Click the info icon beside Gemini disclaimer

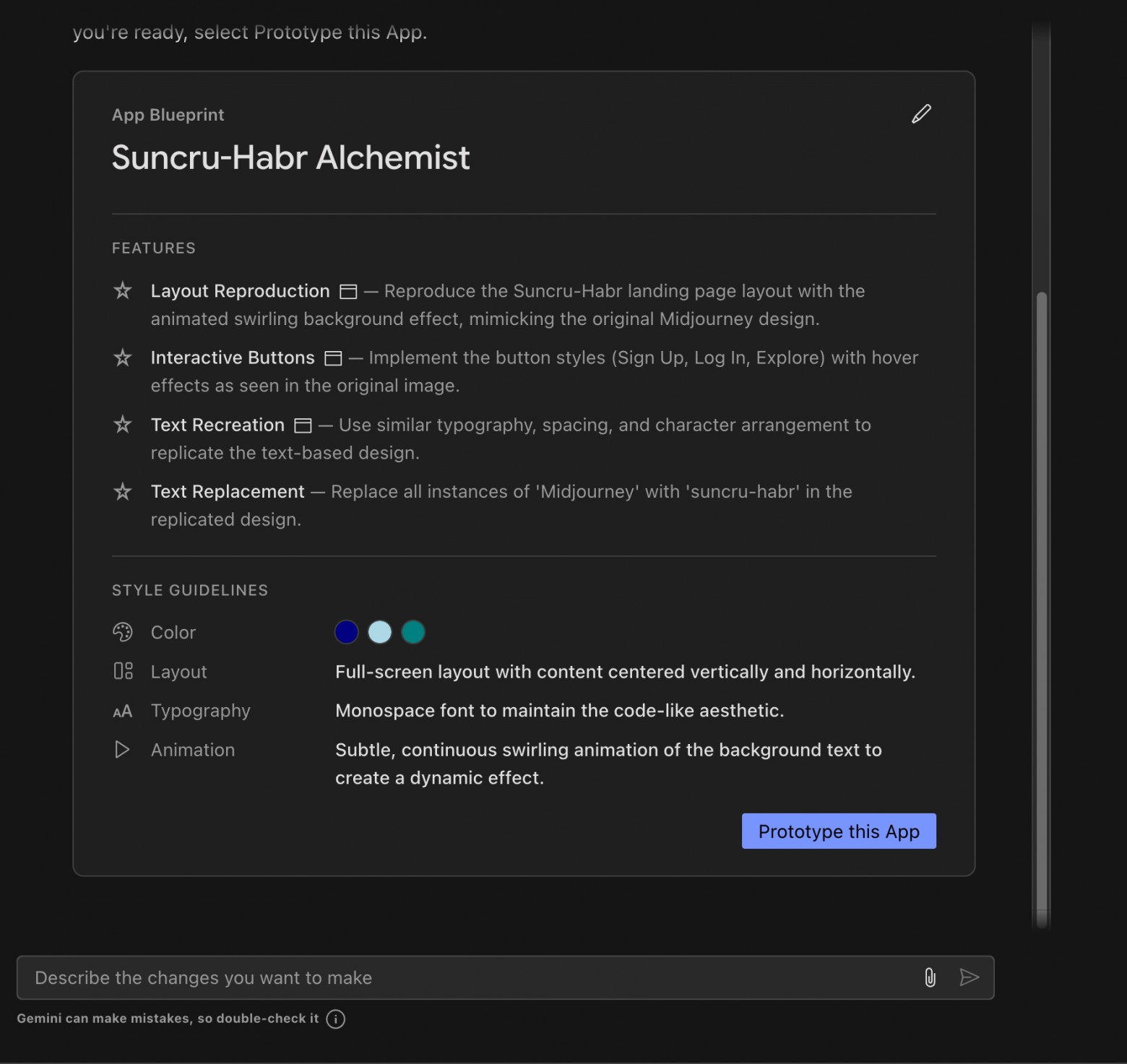click(336, 1018)
